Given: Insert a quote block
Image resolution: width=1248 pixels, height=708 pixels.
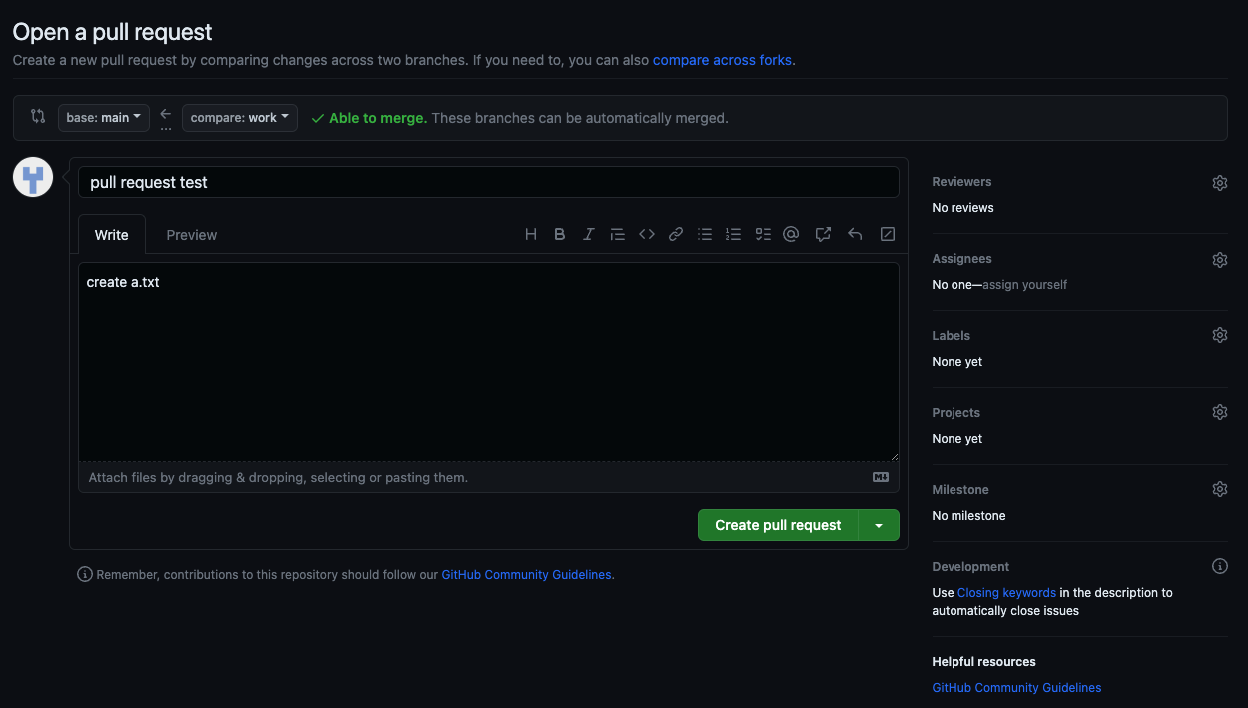Looking at the screenshot, I should pyautogui.click(x=618, y=234).
